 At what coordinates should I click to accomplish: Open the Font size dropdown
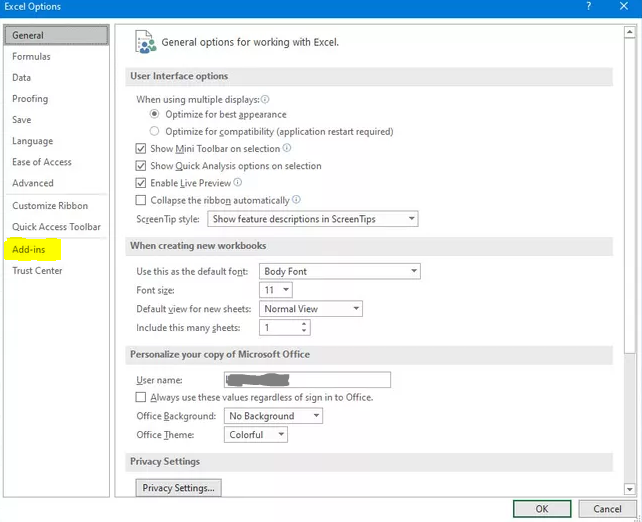coord(276,290)
